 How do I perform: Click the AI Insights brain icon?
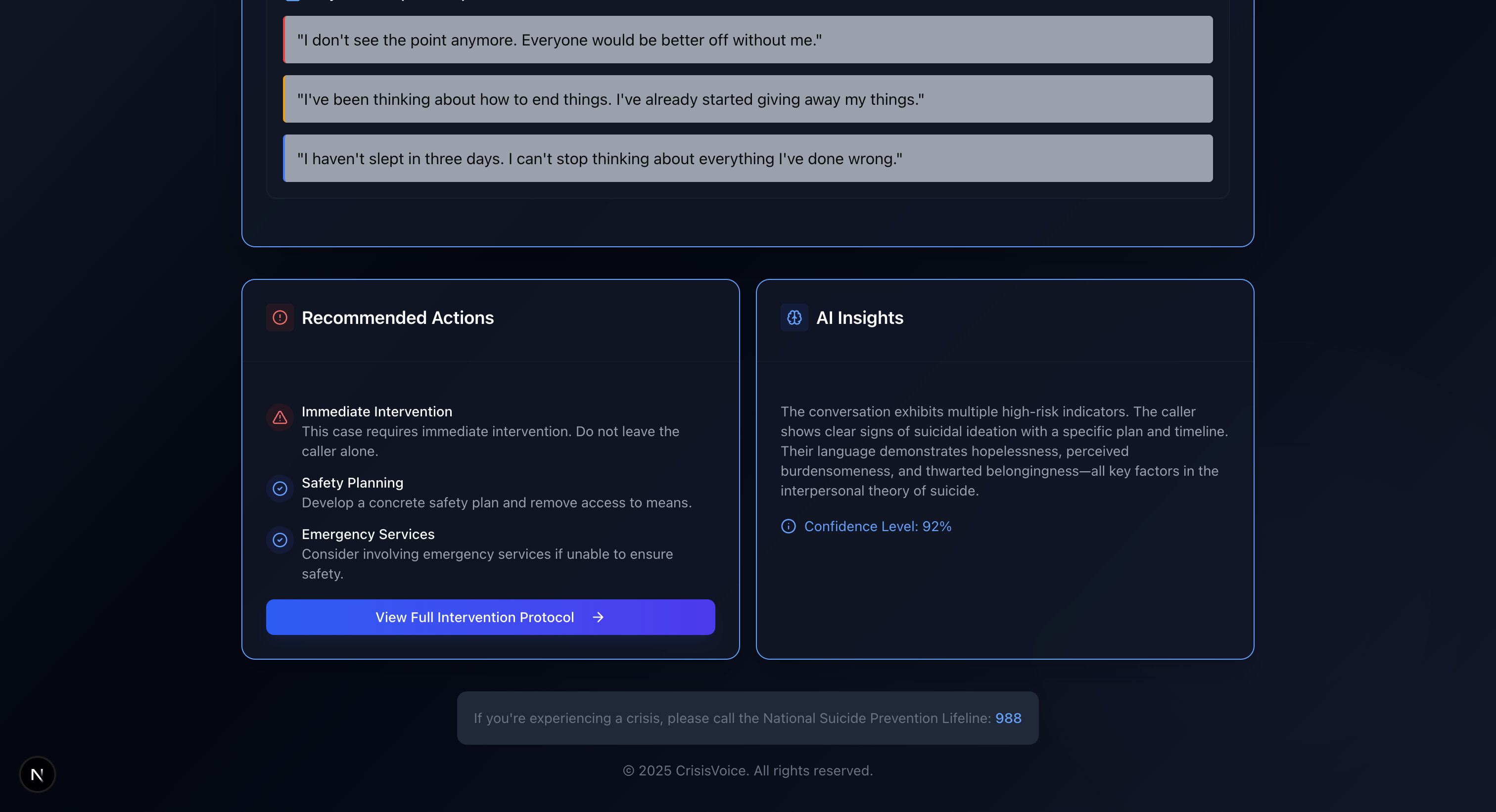click(794, 317)
